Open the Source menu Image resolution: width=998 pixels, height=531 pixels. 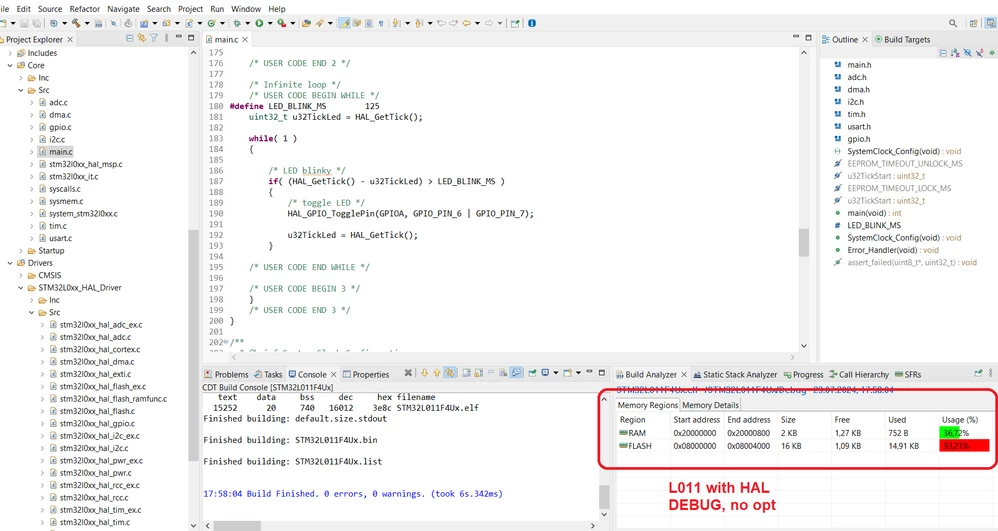pyautogui.click(x=50, y=9)
